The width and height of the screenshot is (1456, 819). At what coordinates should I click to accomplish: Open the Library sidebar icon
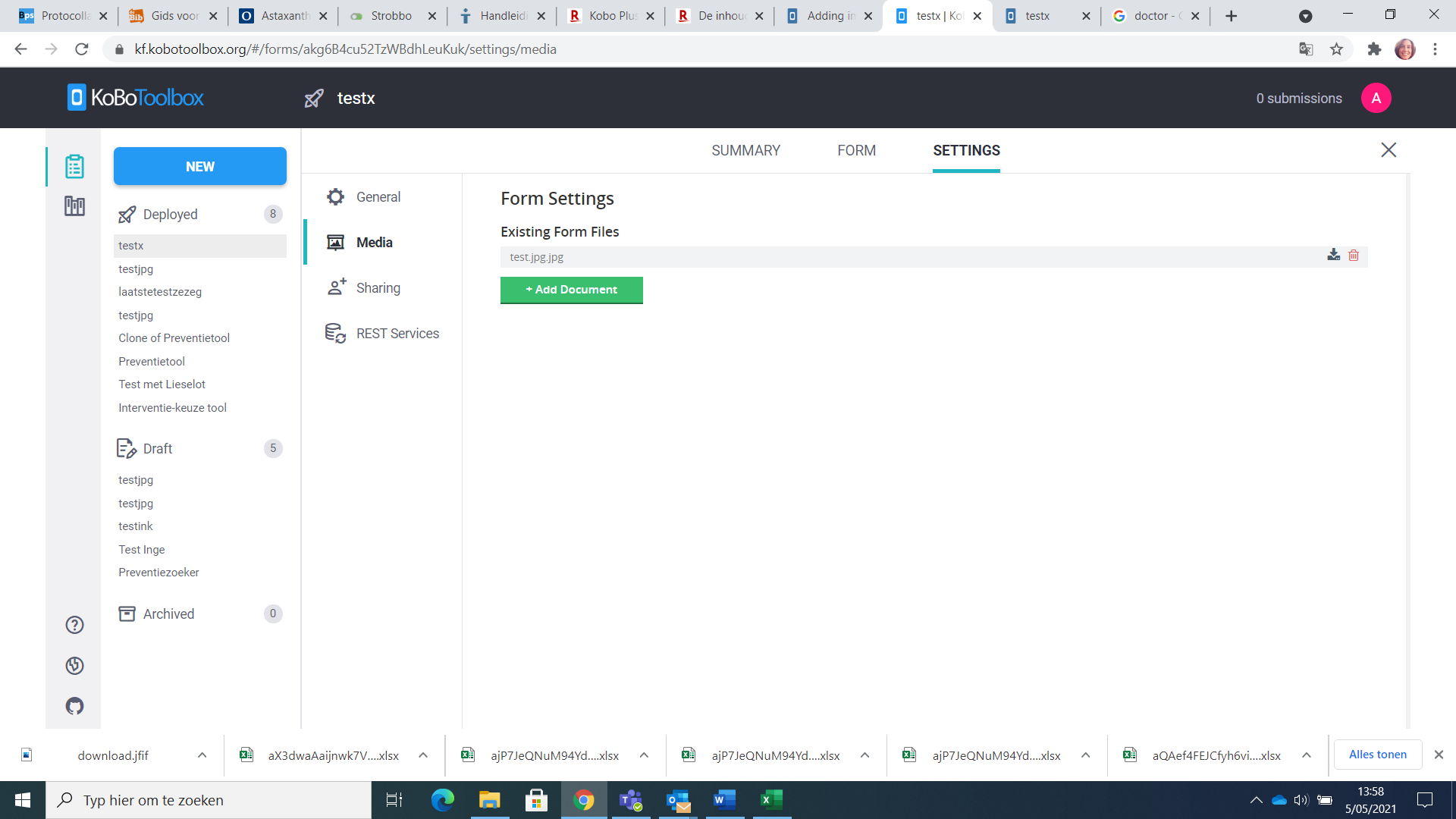74,206
